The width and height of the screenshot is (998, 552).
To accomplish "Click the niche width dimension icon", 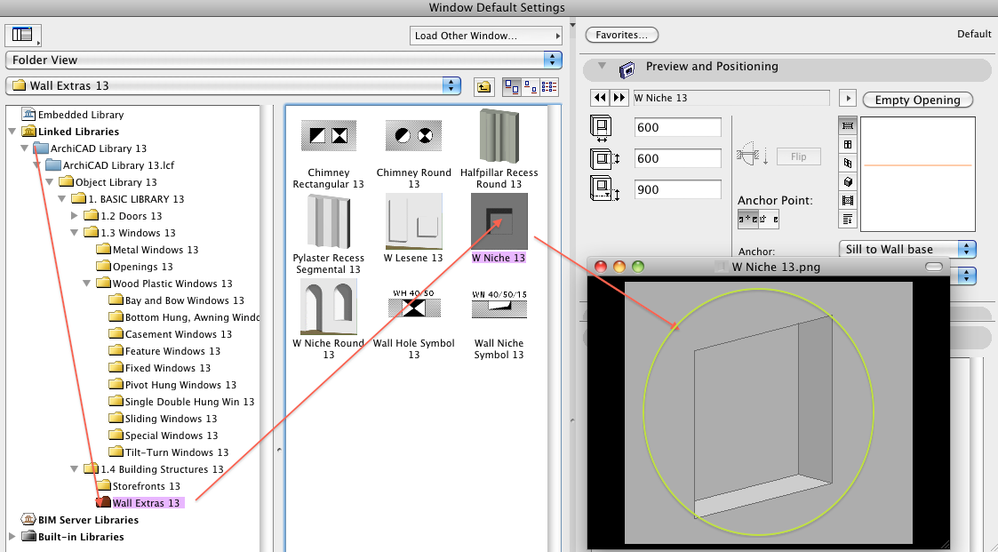I will click(x=601, y=127).
